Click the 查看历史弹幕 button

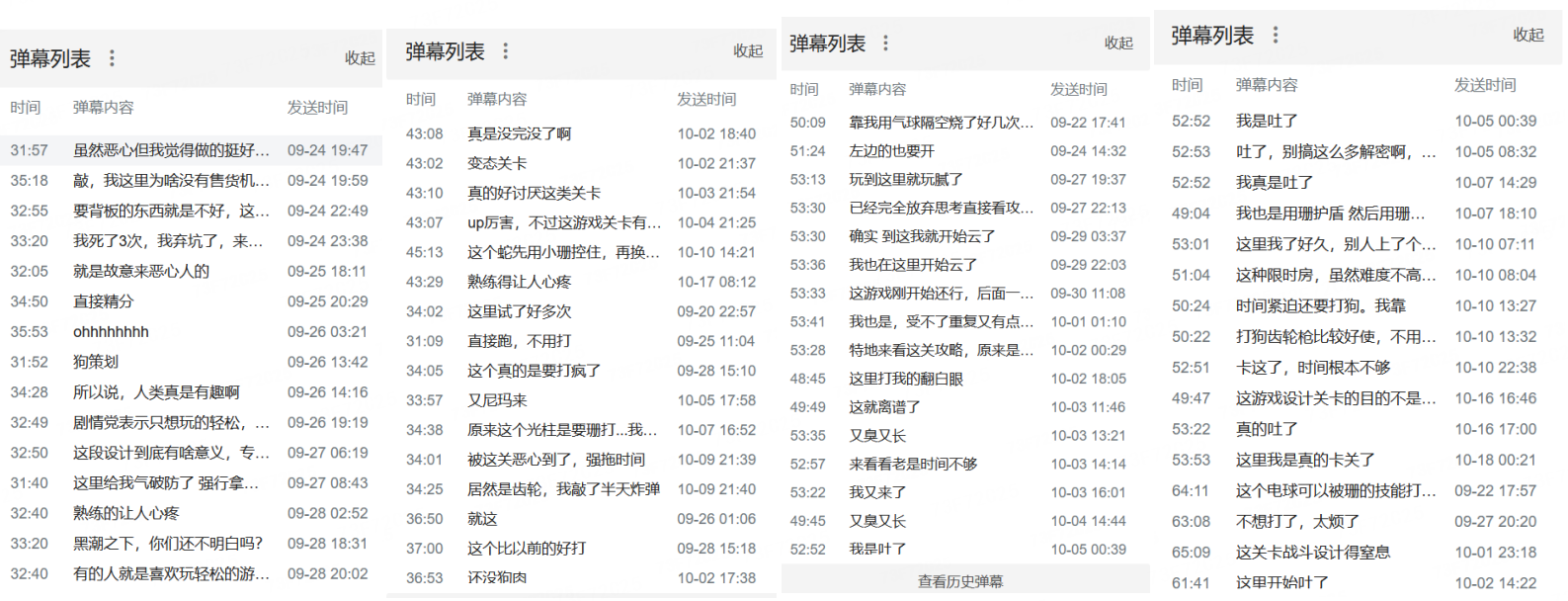coord(960,581)
